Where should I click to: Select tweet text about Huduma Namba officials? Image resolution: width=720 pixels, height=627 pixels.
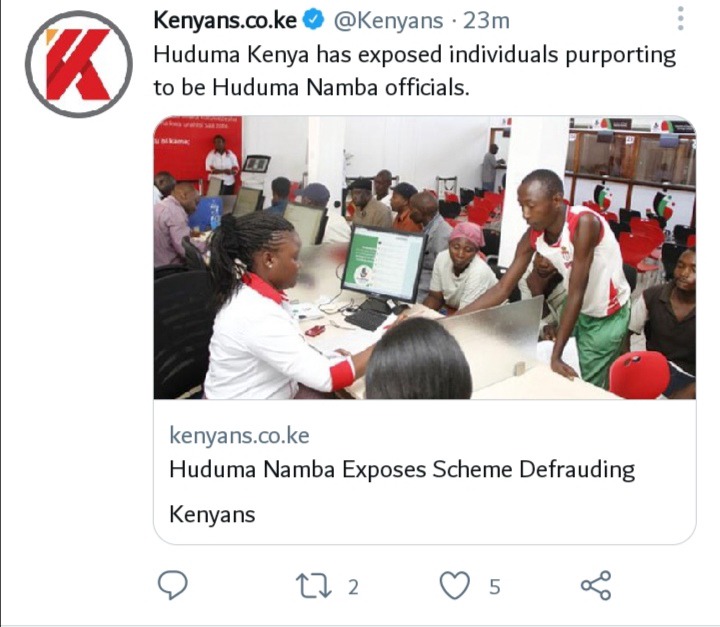pyautogui.click(x=414, y=71)
